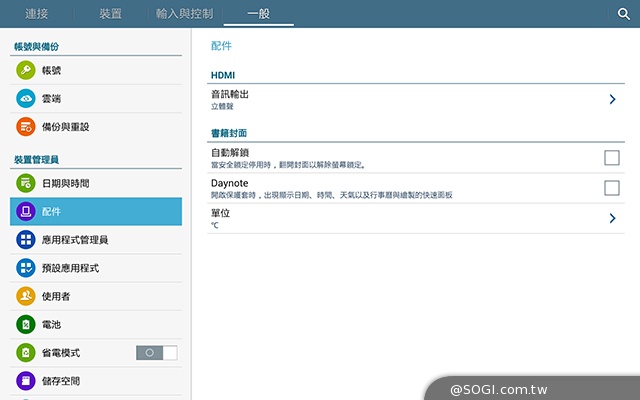Click the 電池 battery icon

[x=26, y=325]
